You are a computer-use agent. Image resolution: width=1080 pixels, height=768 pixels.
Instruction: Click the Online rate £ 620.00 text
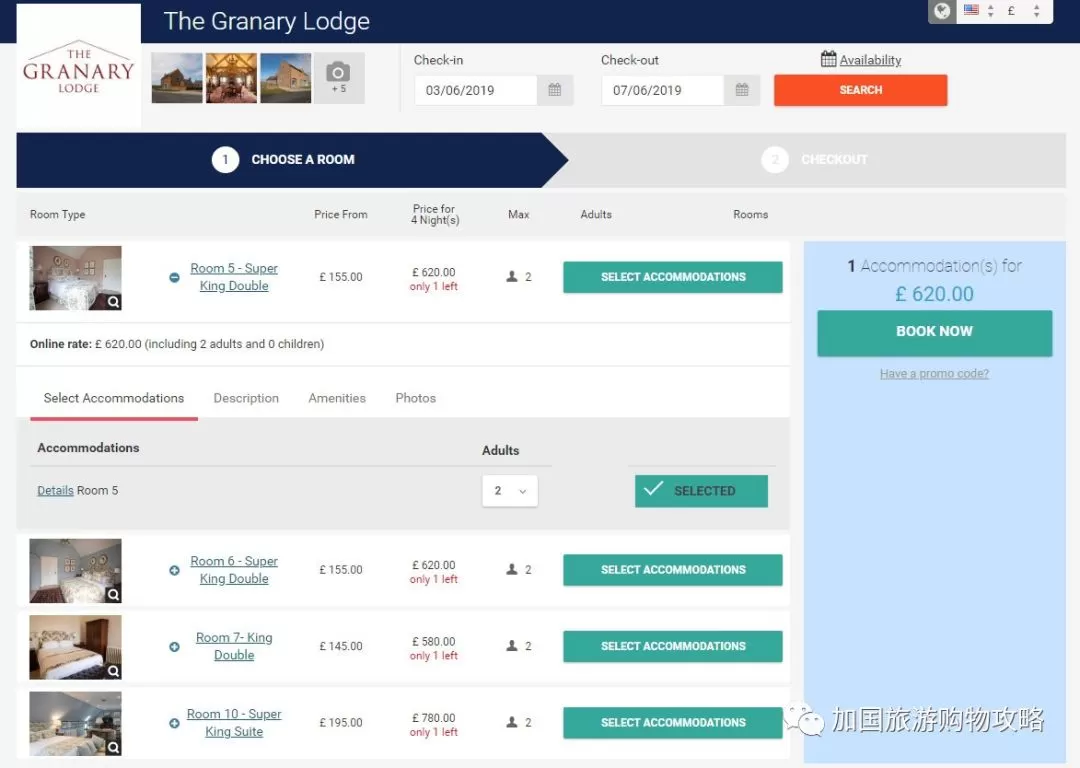[x=176, y=344]
